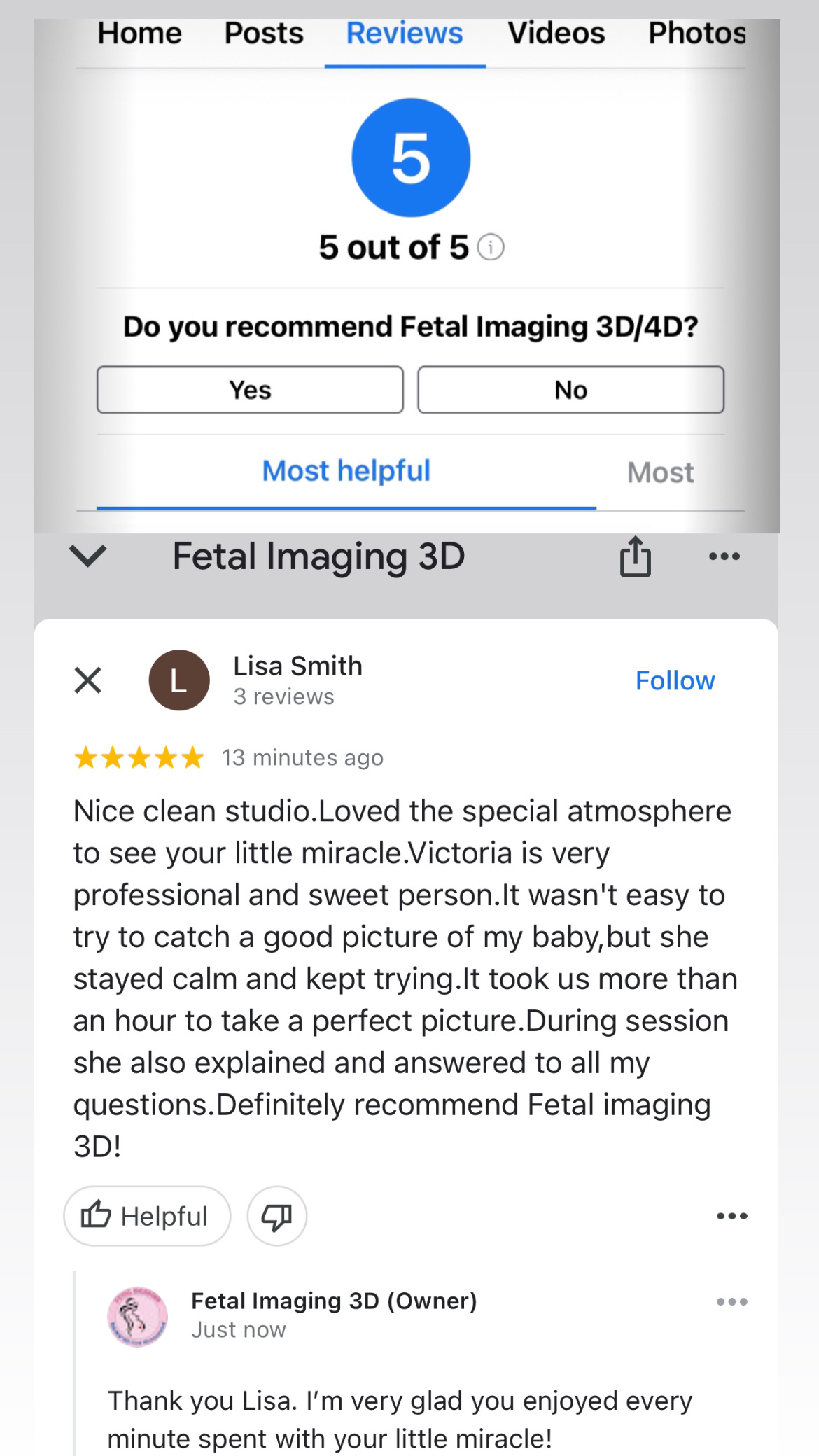Go to the Videos tab
The image size is (819, 1456).
556,34
